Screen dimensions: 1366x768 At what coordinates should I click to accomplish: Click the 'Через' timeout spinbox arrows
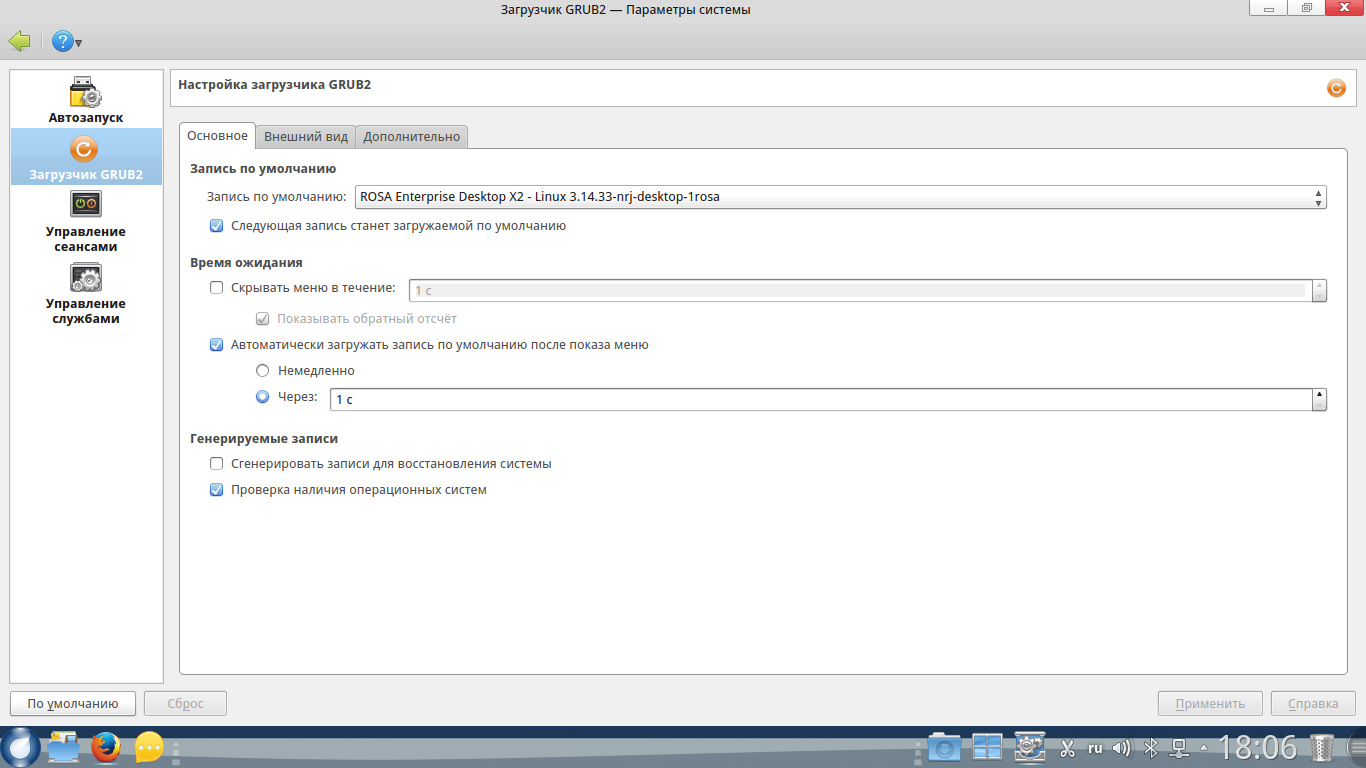coord(1320,399)
